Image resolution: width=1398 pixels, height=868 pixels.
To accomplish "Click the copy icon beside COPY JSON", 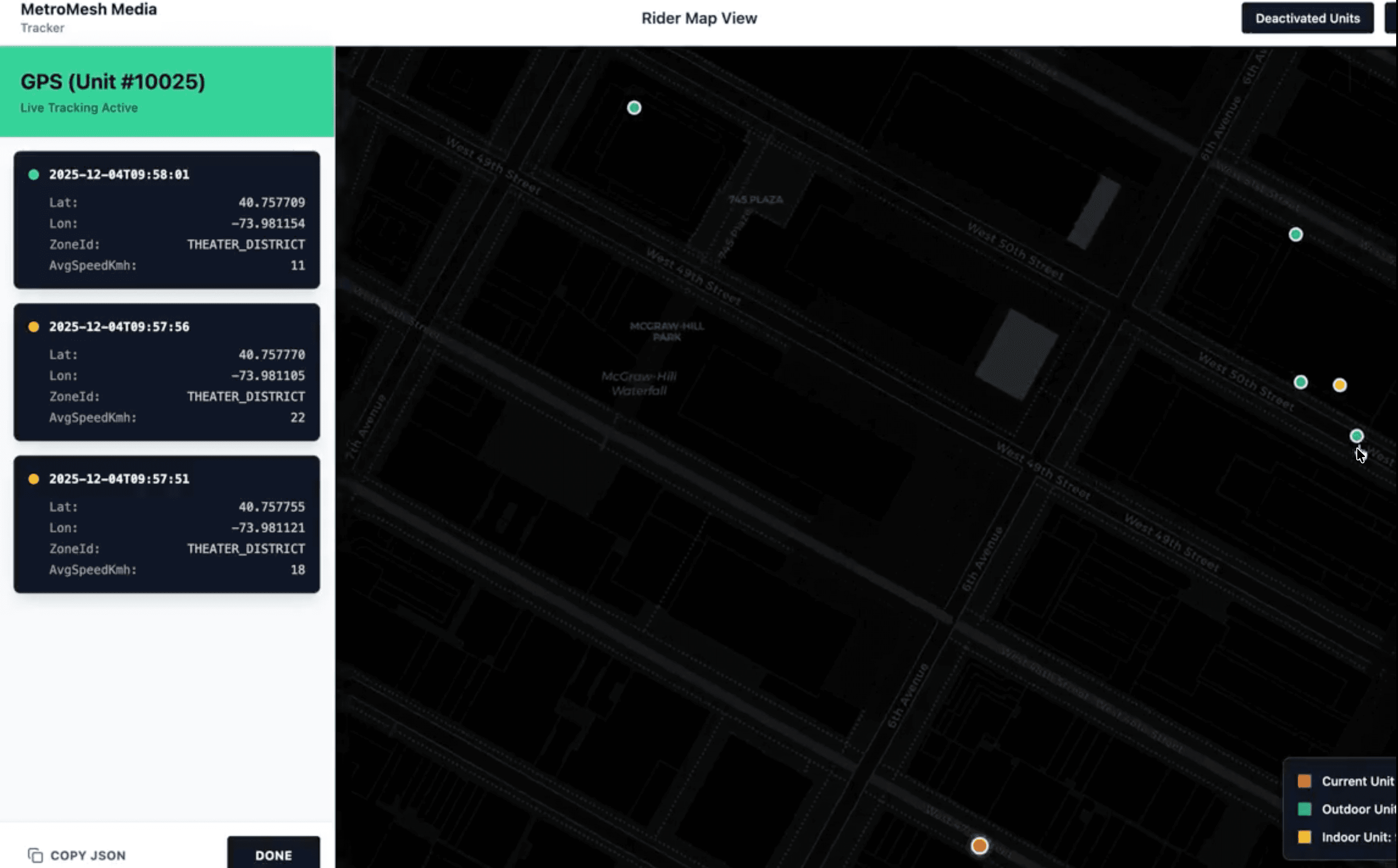I will 35,855.
